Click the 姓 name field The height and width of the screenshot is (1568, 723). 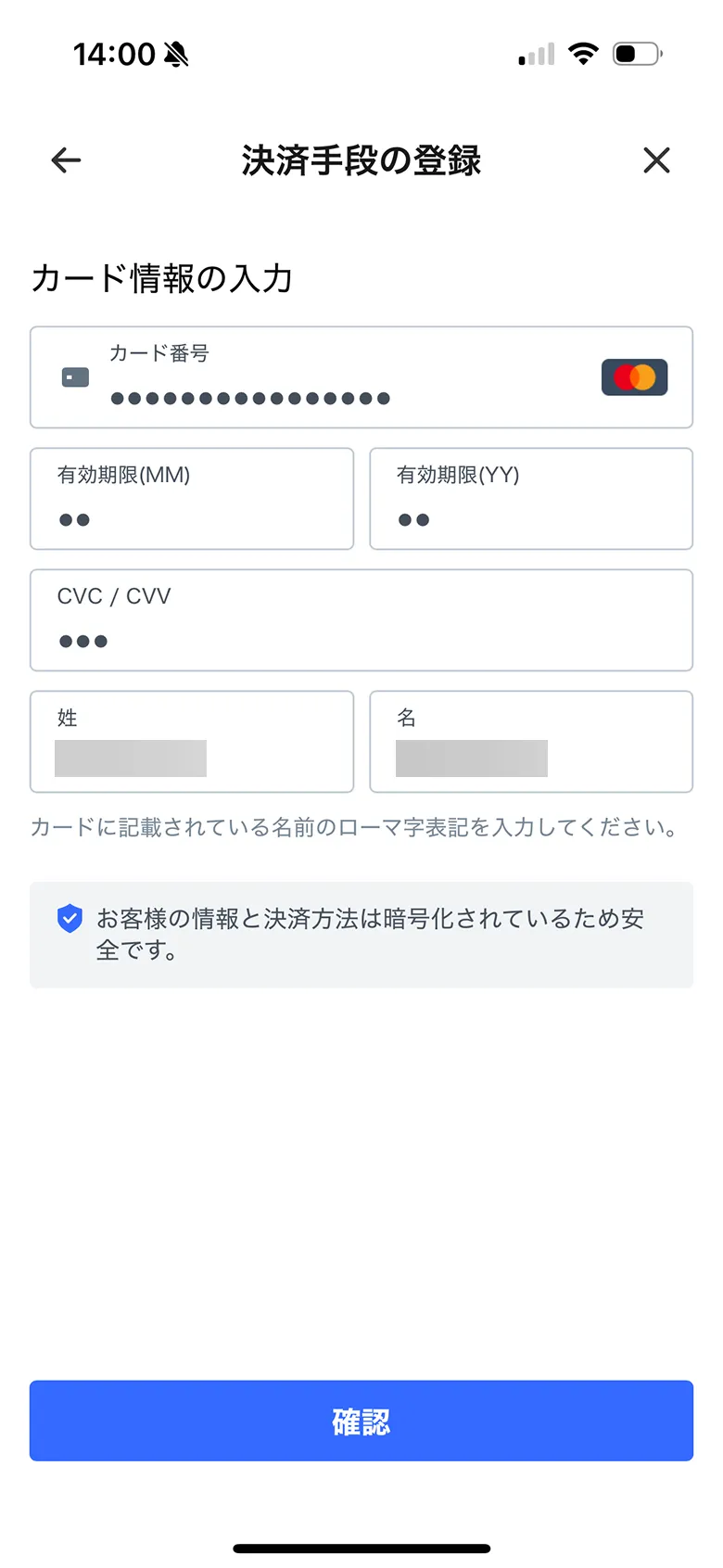(x=192, y=742)
